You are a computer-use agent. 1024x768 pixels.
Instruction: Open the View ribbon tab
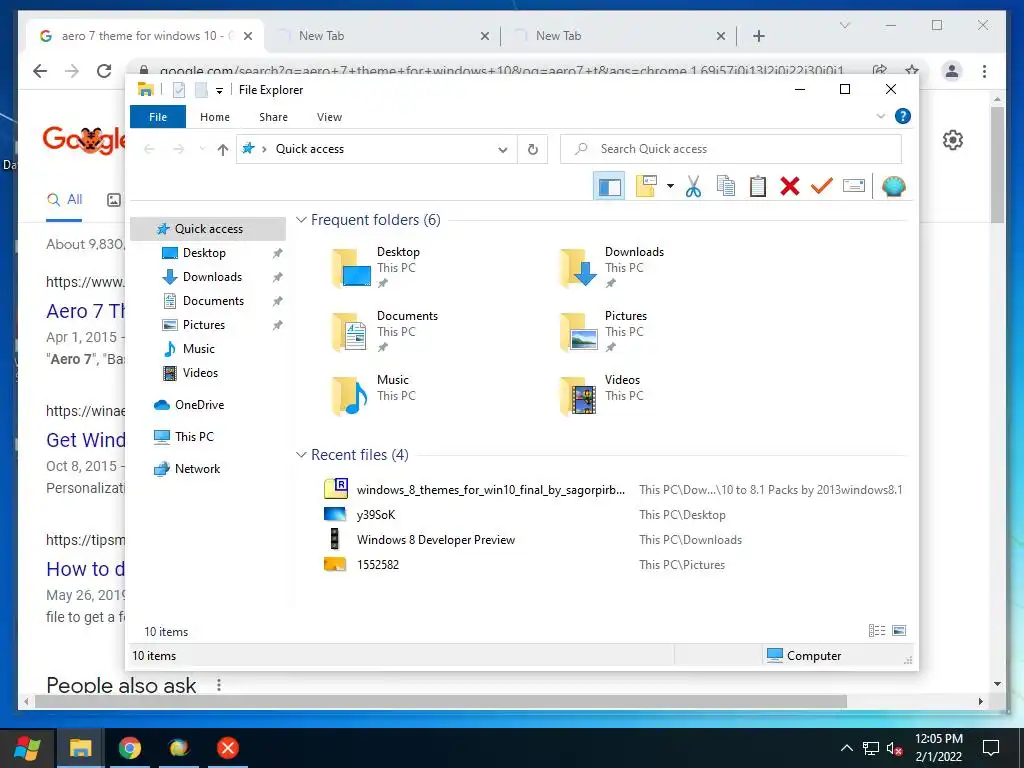pos(329,117)
